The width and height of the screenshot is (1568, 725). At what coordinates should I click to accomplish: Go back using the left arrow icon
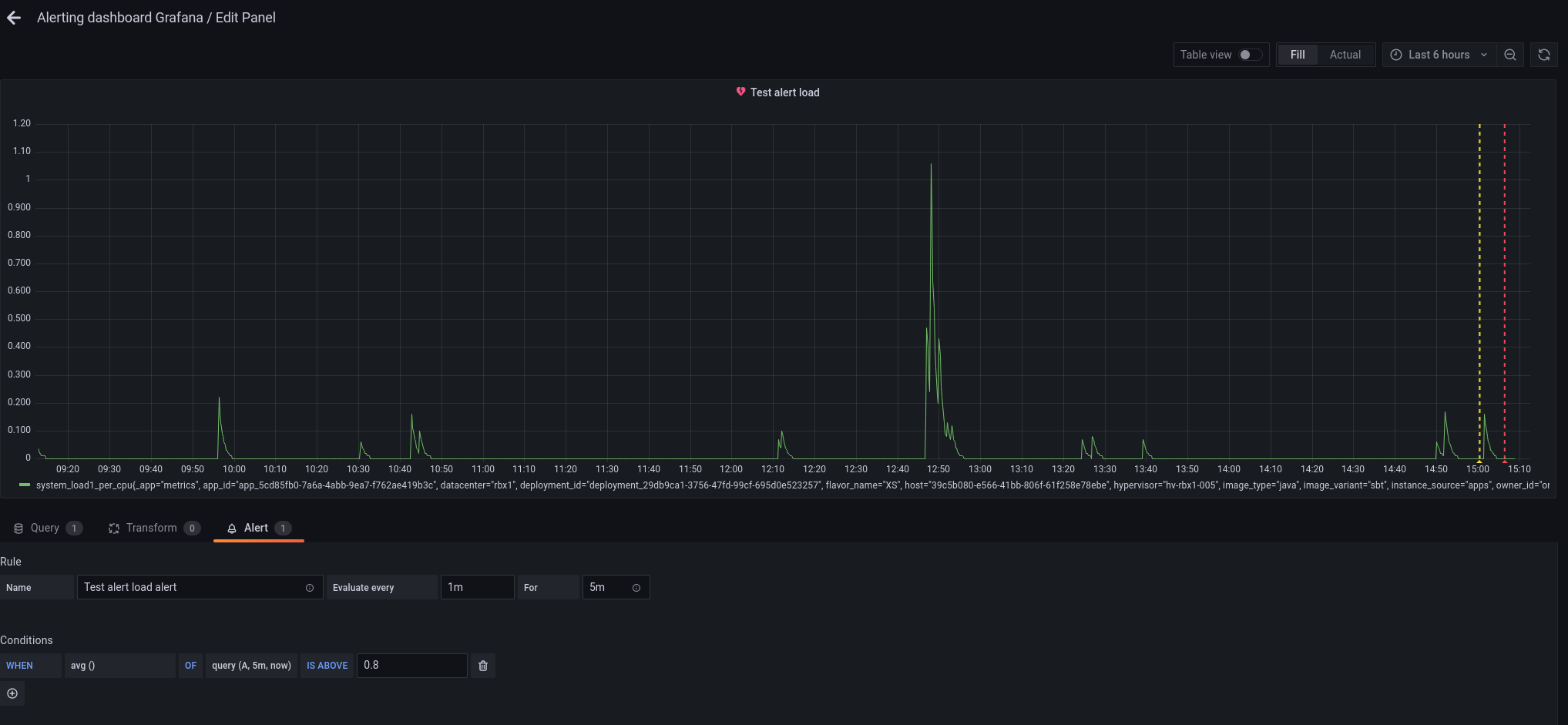pos(14,18)
